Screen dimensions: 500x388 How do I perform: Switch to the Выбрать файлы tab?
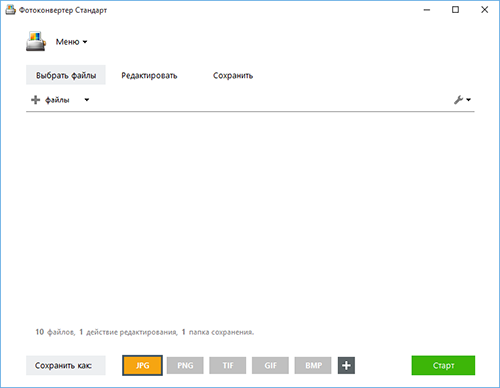point(66,75)
